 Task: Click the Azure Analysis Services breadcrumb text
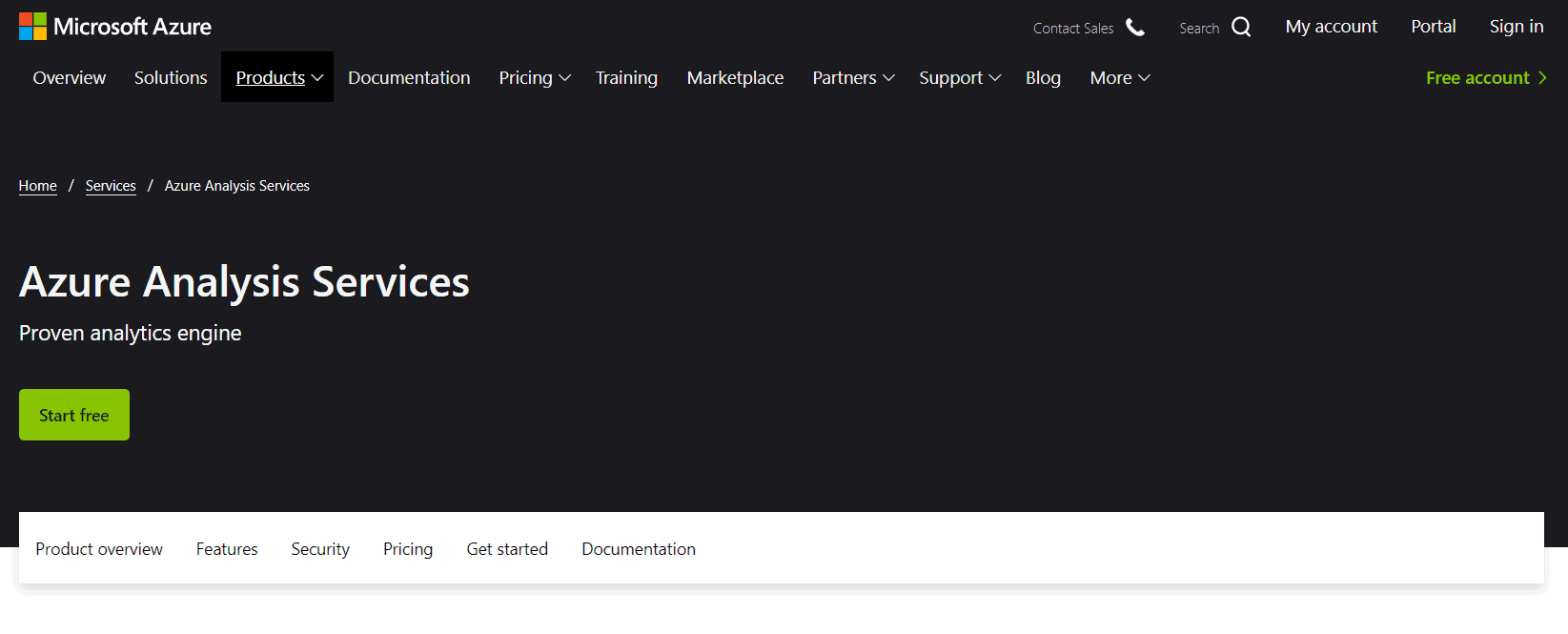[x=237, y=186]
